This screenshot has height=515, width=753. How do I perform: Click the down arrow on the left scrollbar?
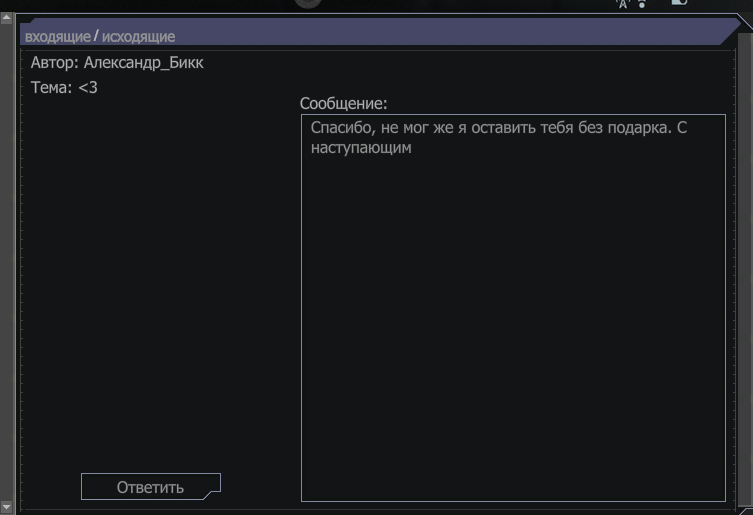[x=6, y=506]
